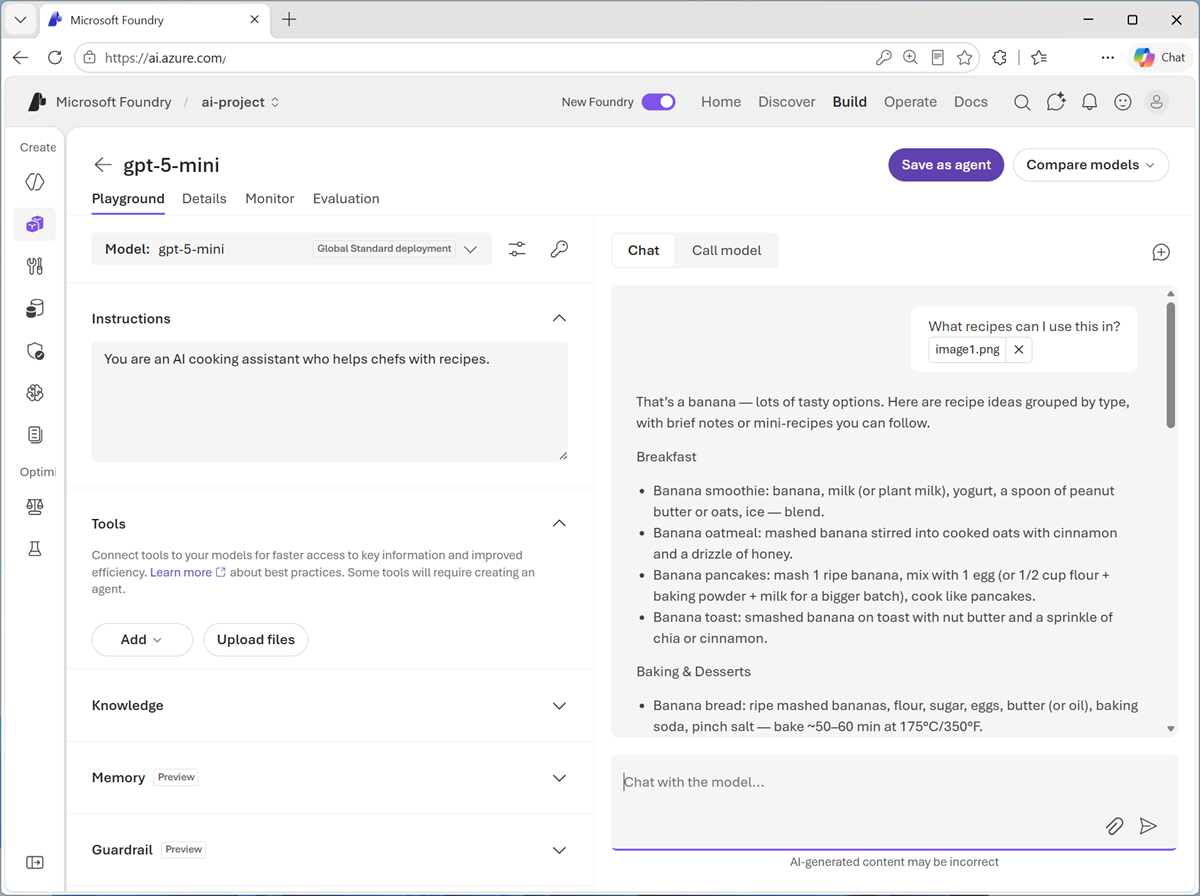
Task: Open a new browser tab
Action: coord(289,20)
